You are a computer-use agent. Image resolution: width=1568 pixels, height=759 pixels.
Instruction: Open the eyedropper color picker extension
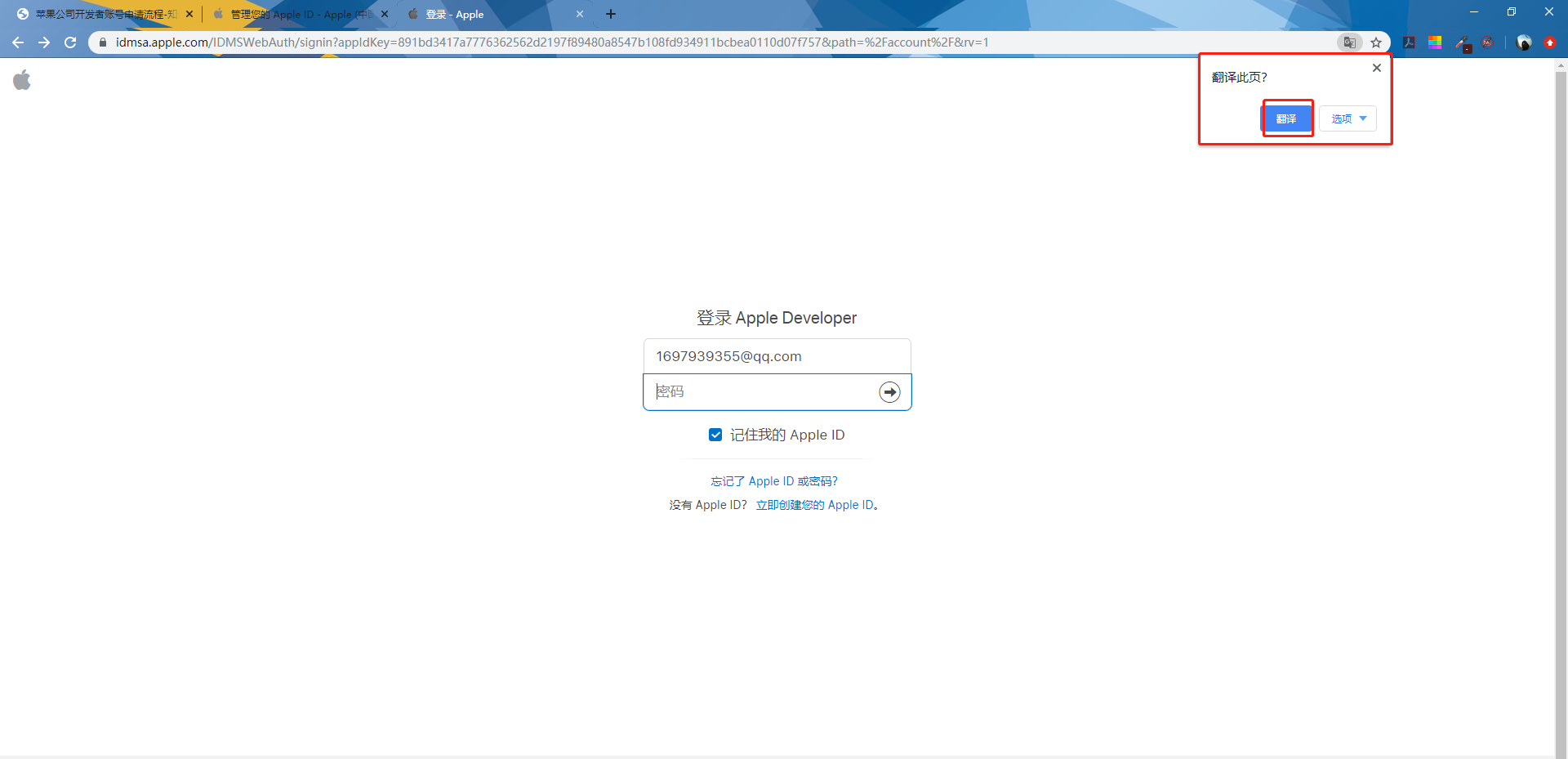coord(1463,43)
